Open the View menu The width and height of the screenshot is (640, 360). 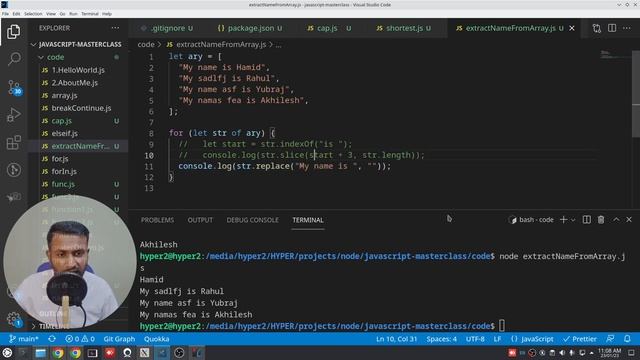pos(51,14)
